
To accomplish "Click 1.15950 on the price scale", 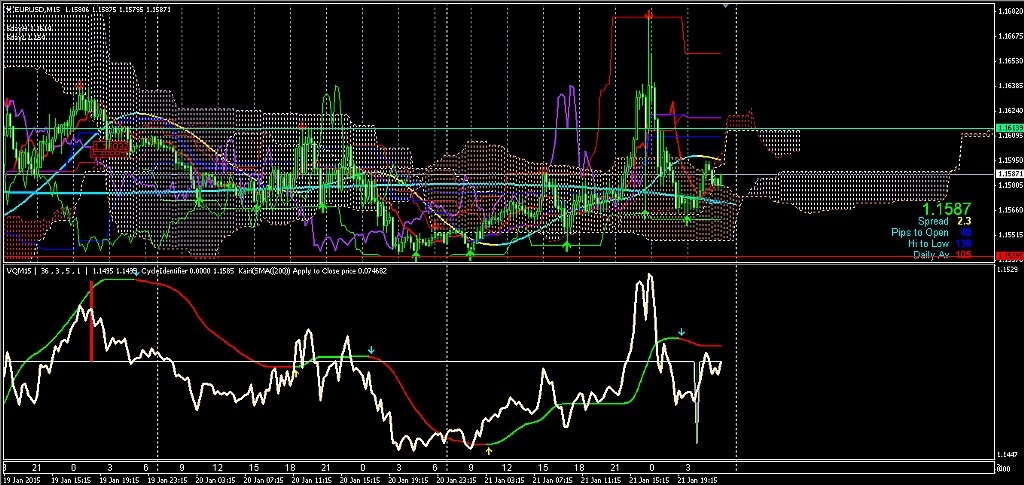I will (1010, 160).
